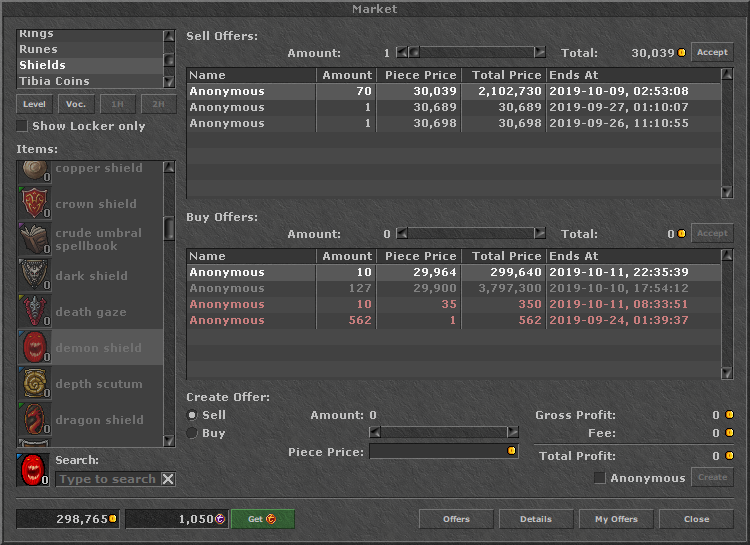Viewport: 750px width, 545px height.
Task: Tick the Anonymous offer checkbox
Action: [599, 478]
